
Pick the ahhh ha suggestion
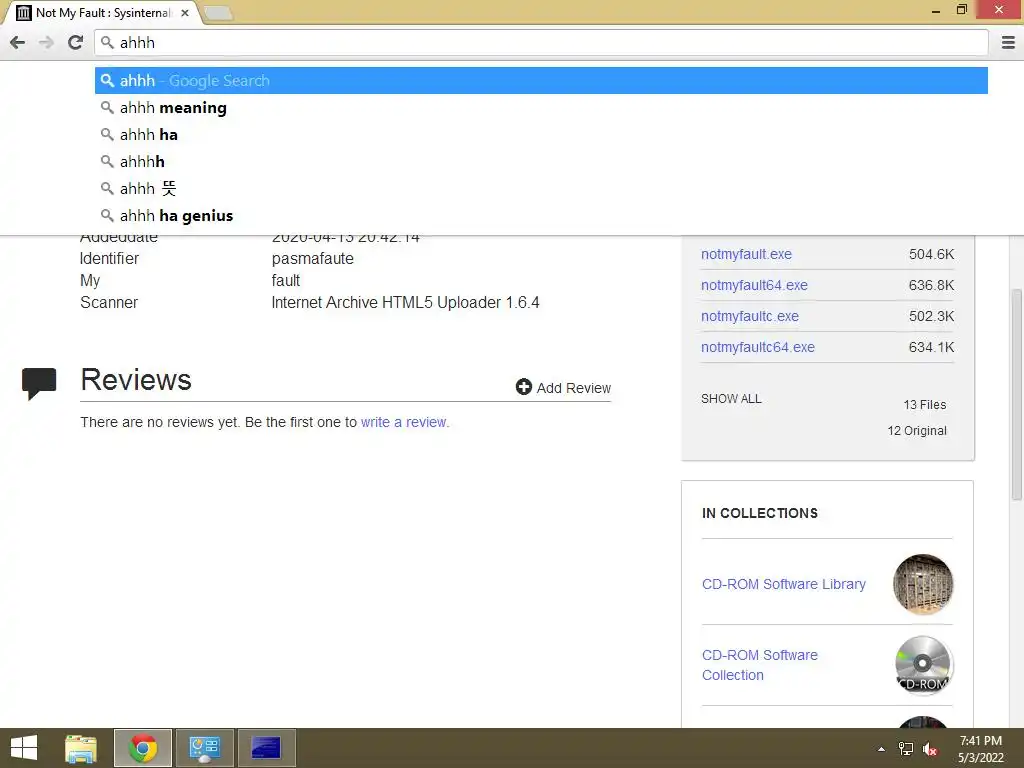coord(541,135)
